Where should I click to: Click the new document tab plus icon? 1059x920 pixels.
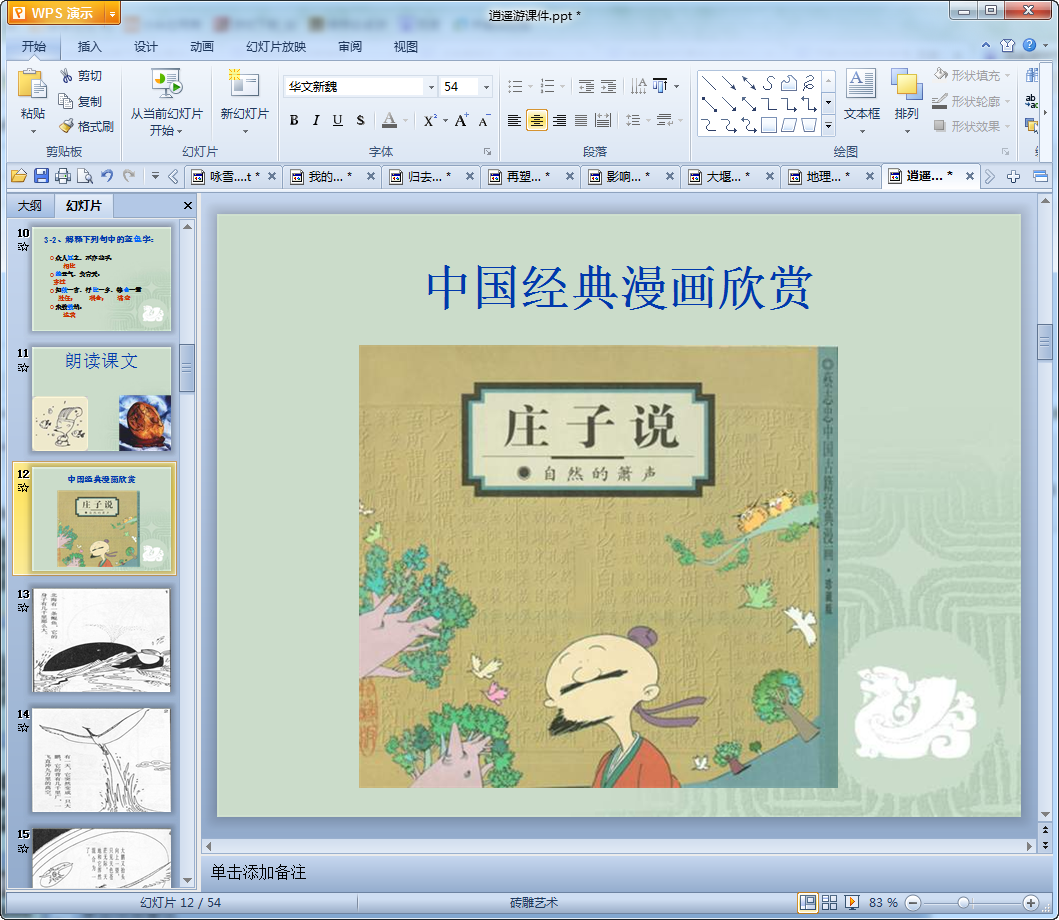coord(1013,176)
